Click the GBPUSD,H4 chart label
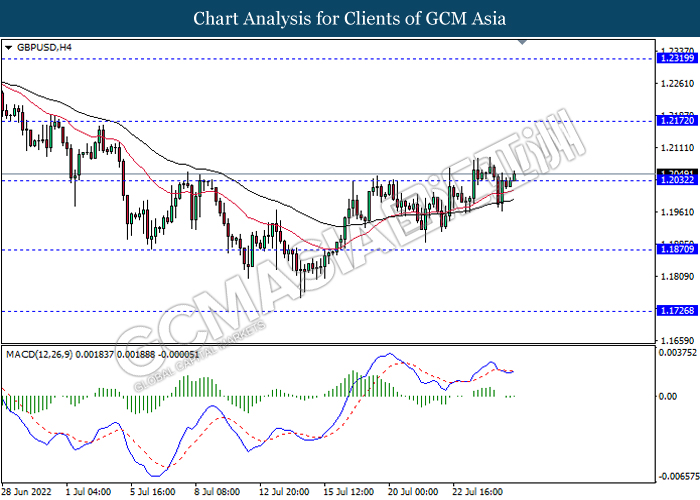Viewport: 700px width, 500px height. point(44,47)
